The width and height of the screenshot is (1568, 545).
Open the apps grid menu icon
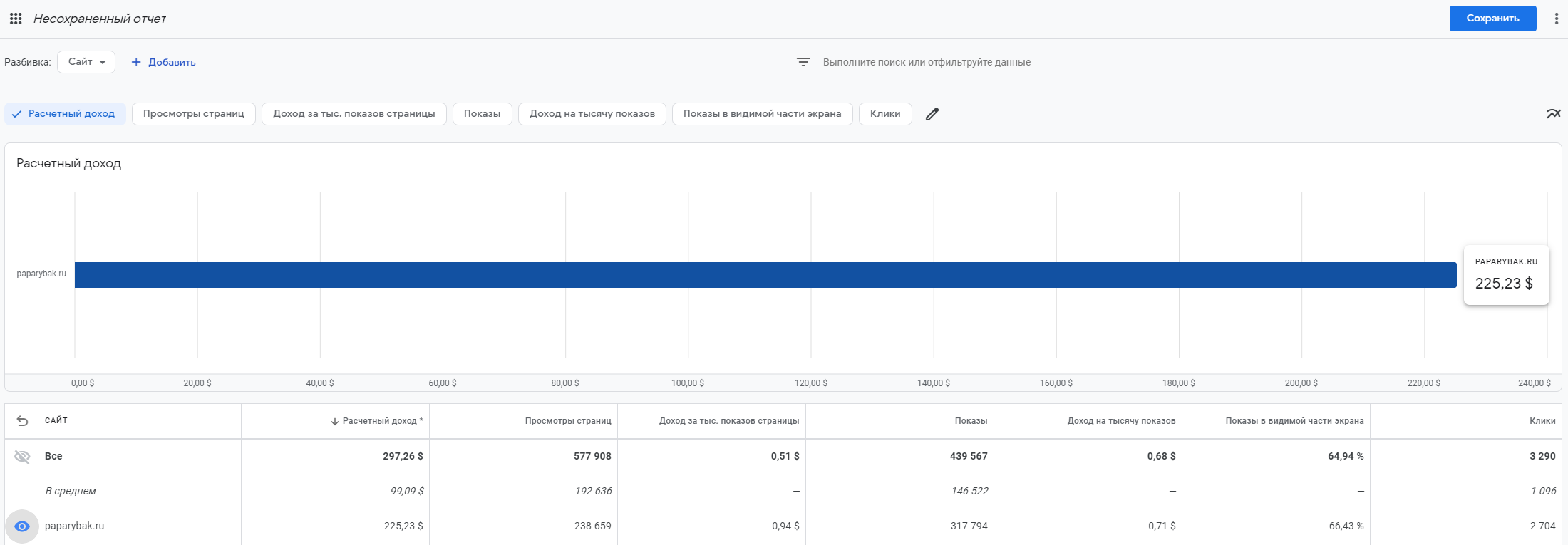click(x=16, y=19)
